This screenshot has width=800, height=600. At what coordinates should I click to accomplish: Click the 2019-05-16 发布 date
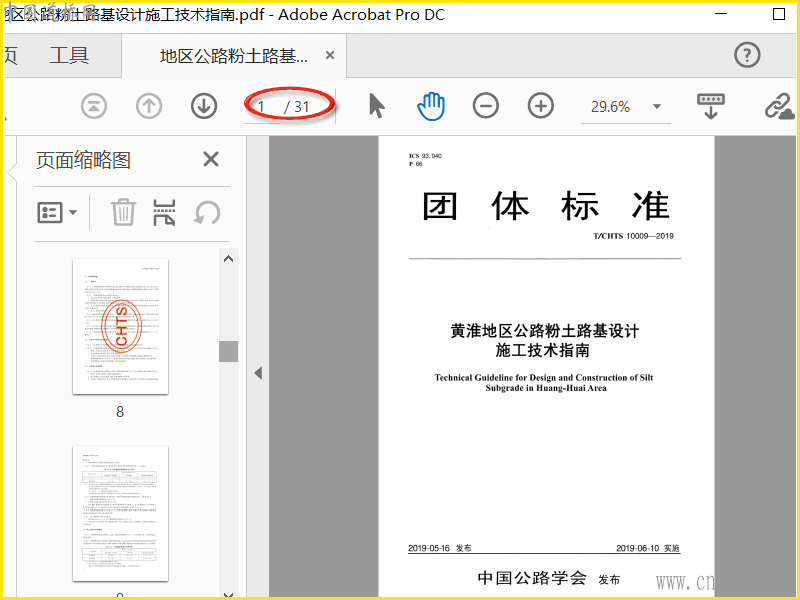pyautogui.click(x=439, y=548)
